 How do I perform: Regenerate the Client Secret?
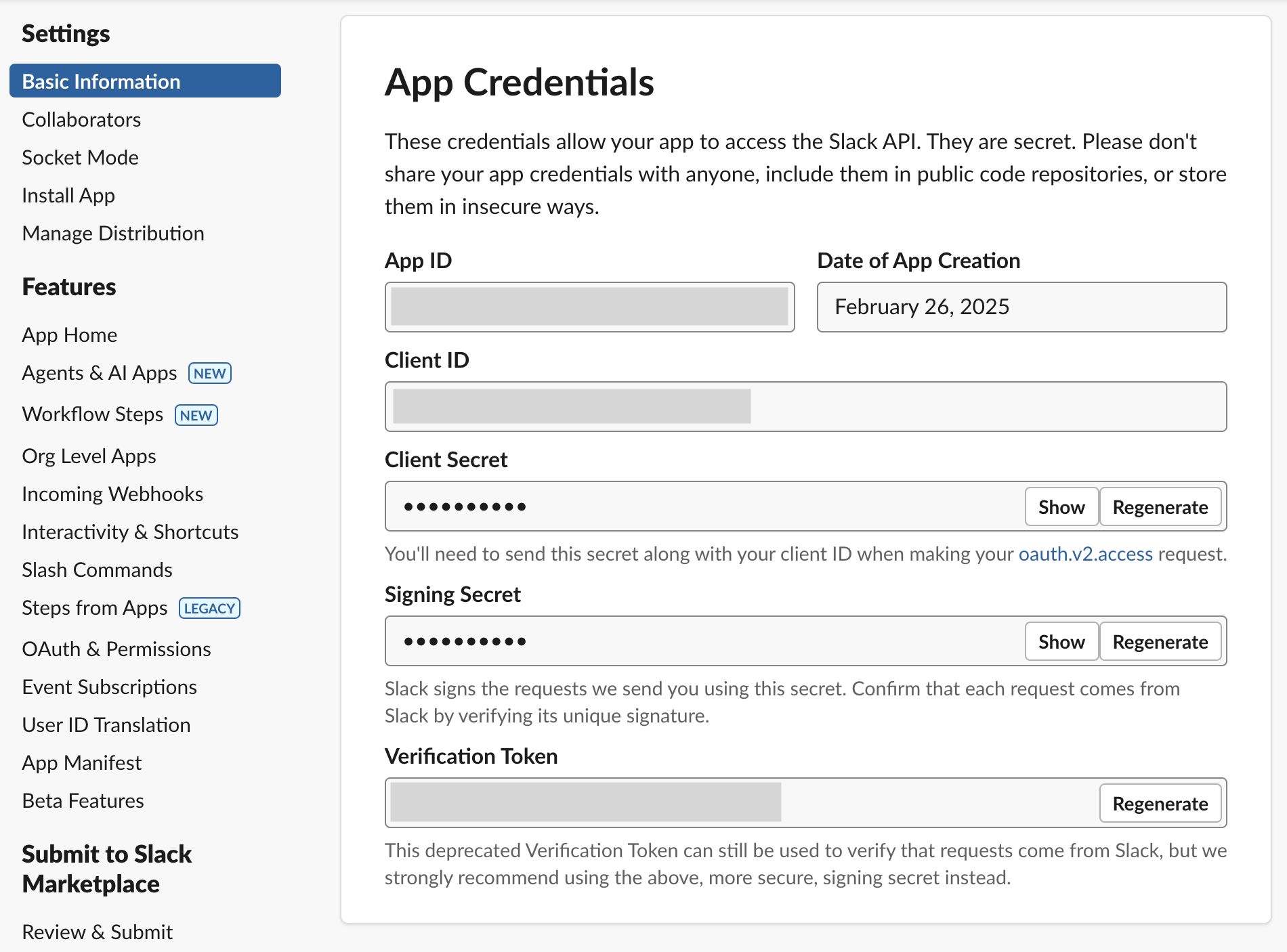click(x=1160, y=507)
